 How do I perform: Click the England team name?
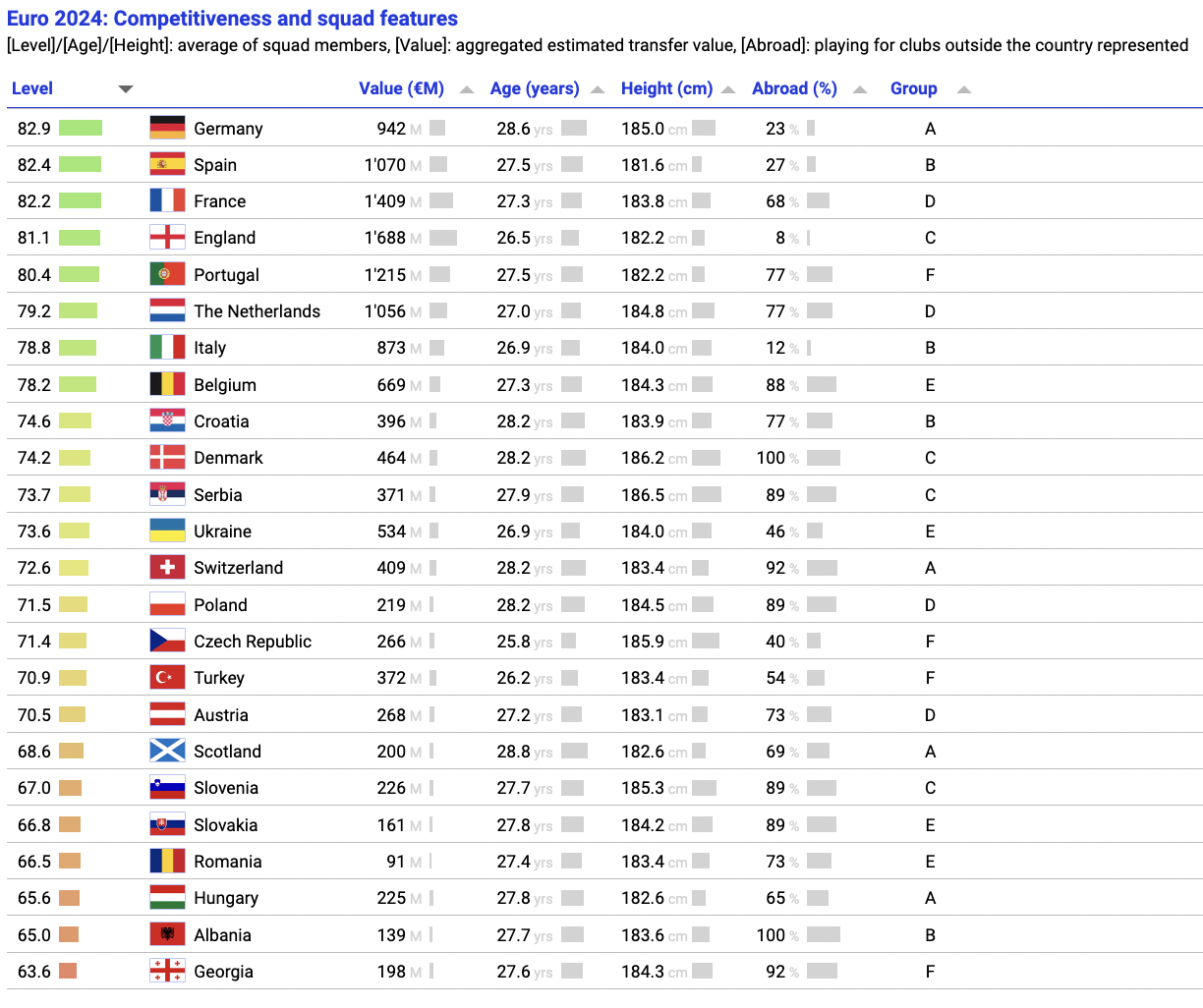[x=225, y=238]
